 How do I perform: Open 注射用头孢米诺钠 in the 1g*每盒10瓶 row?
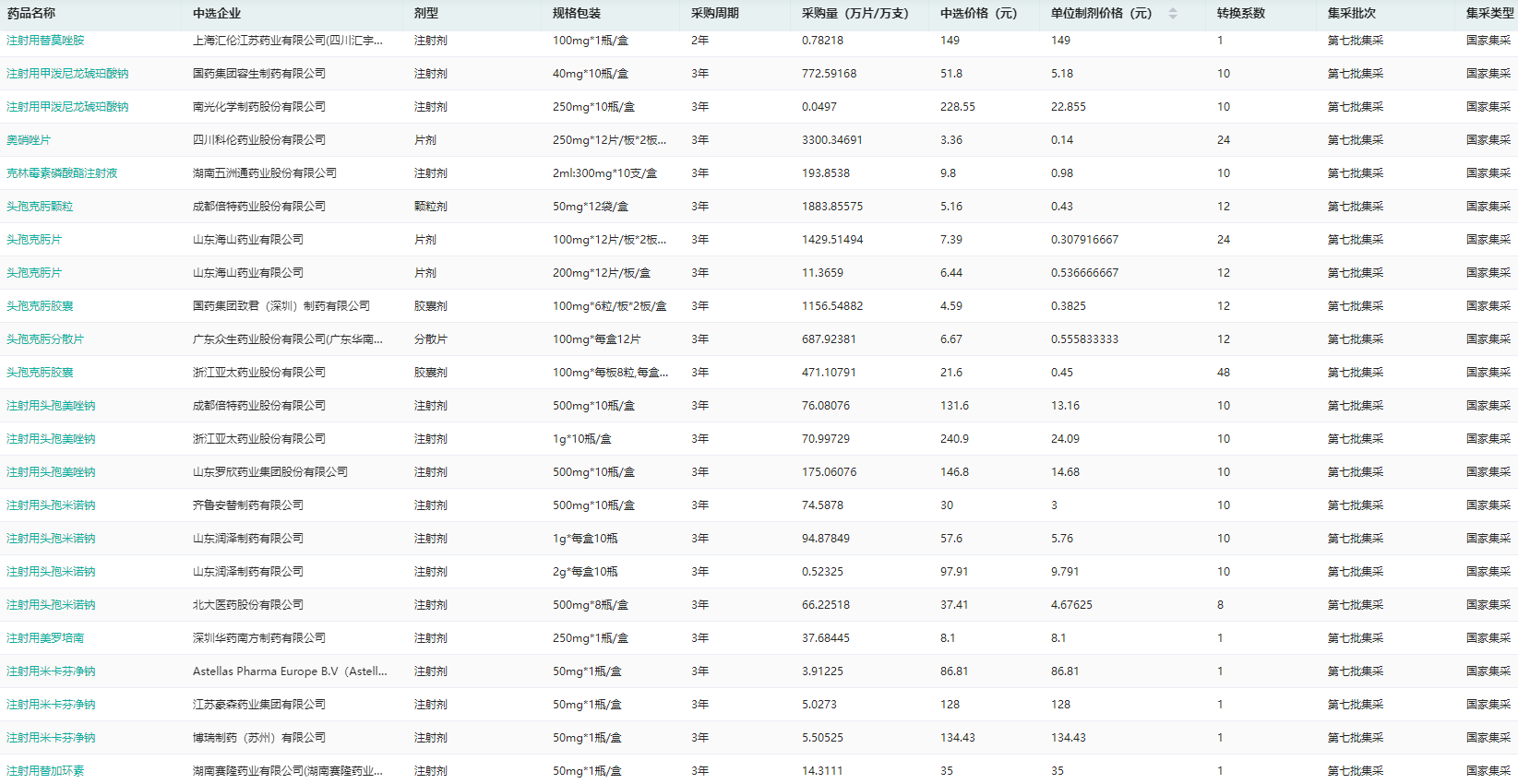(51, 539)
